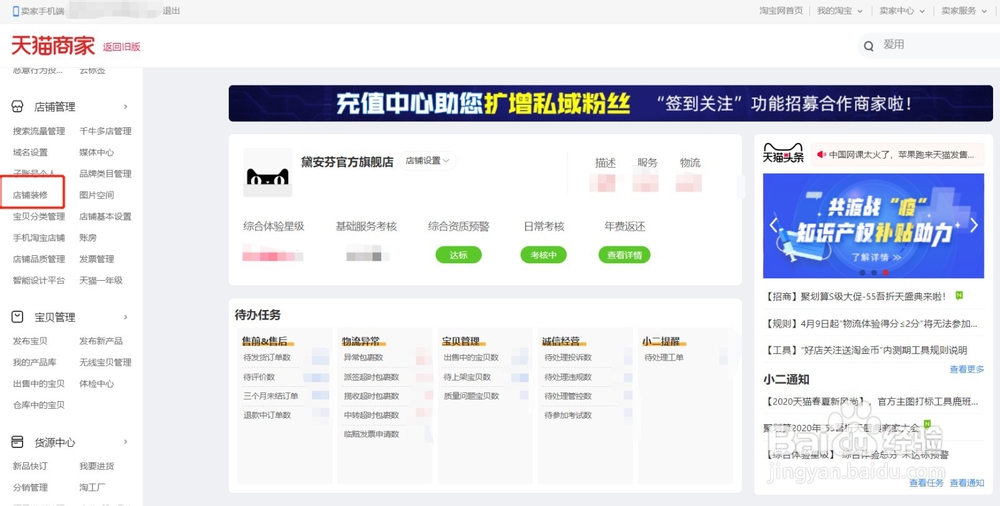Go to previous banner with left arrow
The width and height of the screenshot is (1000, 506).
[774, 225]
